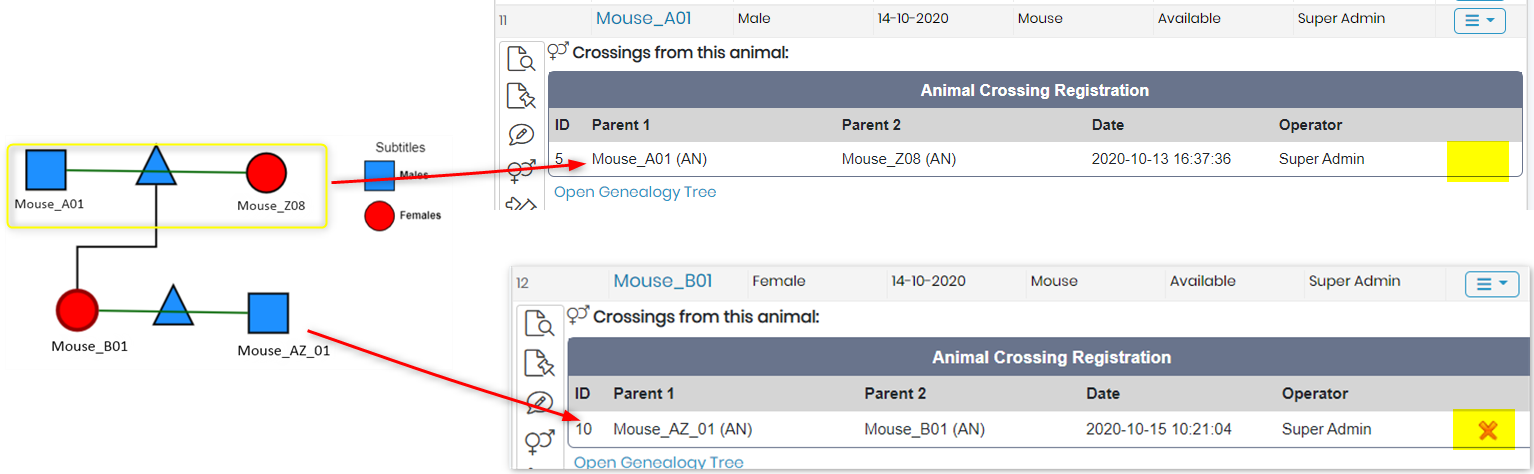Select Mouse_B01 red circle node in tree
1534x474 pixels.
tap(77, 310)
